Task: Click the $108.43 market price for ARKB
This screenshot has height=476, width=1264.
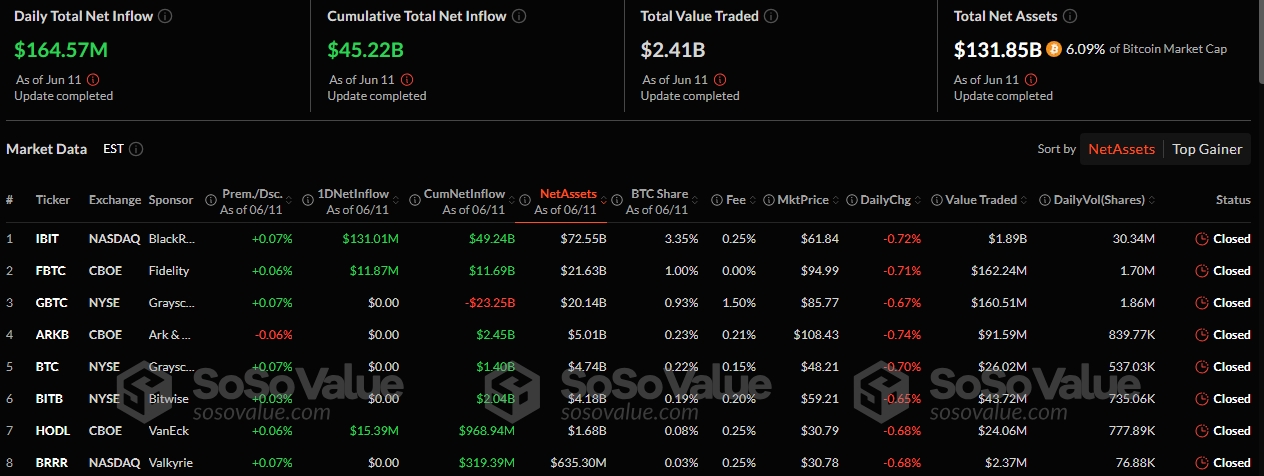Action: [x=815, y=335]
